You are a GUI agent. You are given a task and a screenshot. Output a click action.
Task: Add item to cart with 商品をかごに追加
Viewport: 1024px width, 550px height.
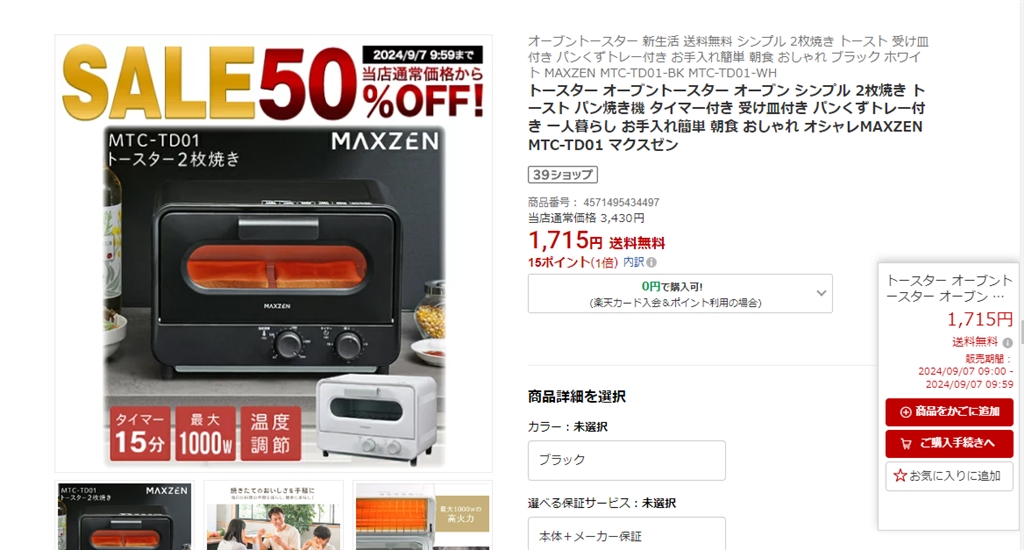pos(949,412)
